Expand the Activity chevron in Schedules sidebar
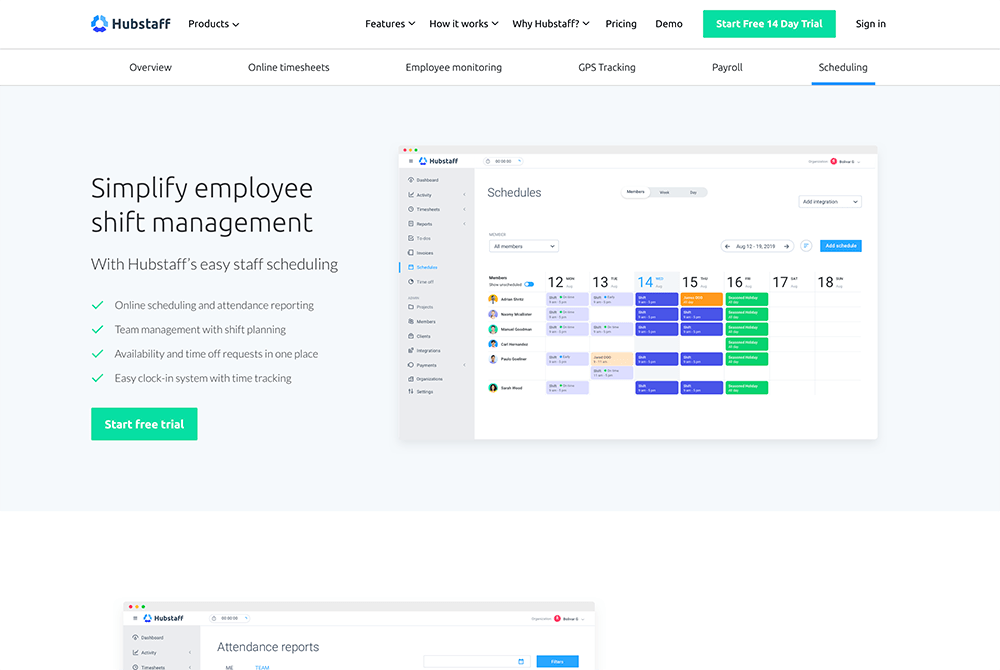The width and height of the screenshot is (1000, 670). 464,194
